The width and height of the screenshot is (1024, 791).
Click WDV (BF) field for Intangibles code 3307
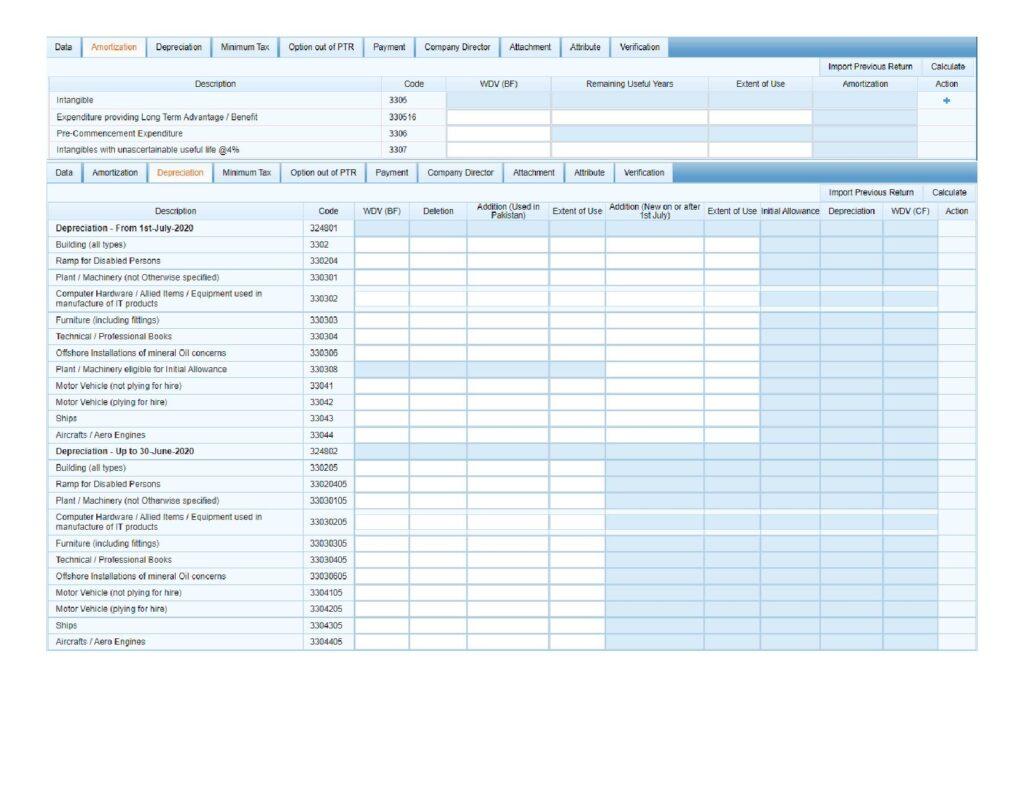click(498, 150)
